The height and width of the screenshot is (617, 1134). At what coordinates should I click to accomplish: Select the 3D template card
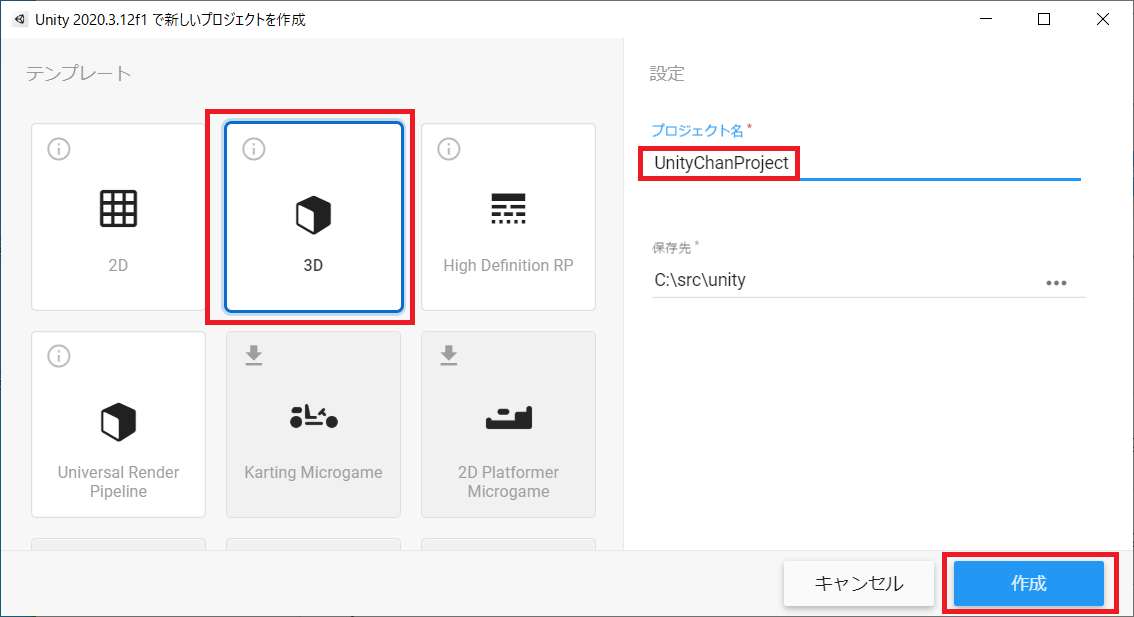pos(313,217)
